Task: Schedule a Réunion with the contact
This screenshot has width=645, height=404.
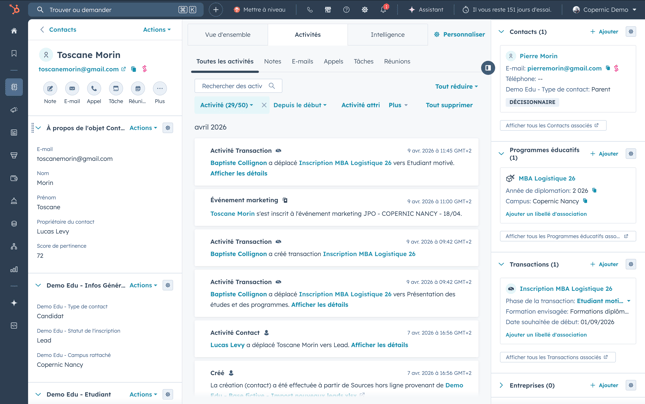Action: tap(138, 88)
